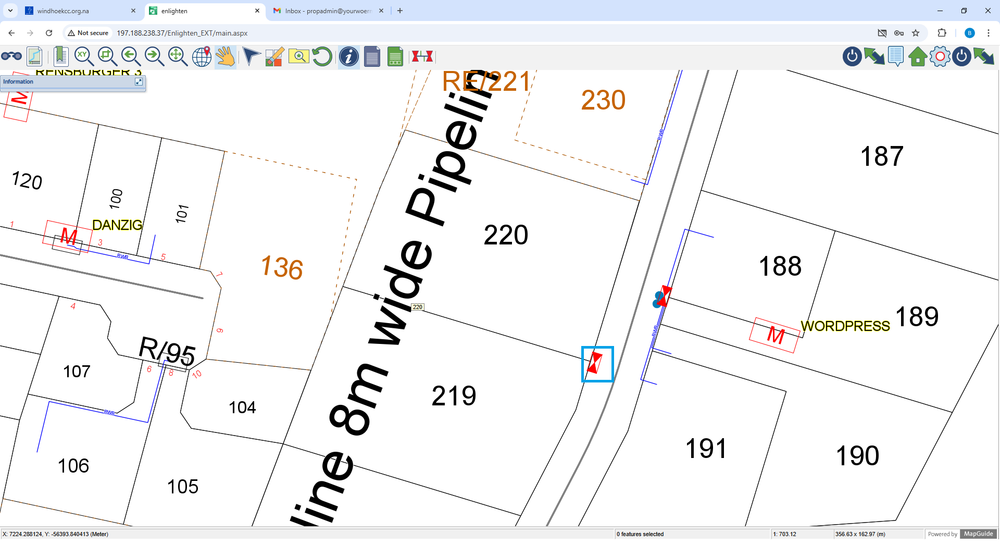Bookmark this page with the star icon
The height and width of the screenshot is (542, 1000).
click(x=915, y=33)
